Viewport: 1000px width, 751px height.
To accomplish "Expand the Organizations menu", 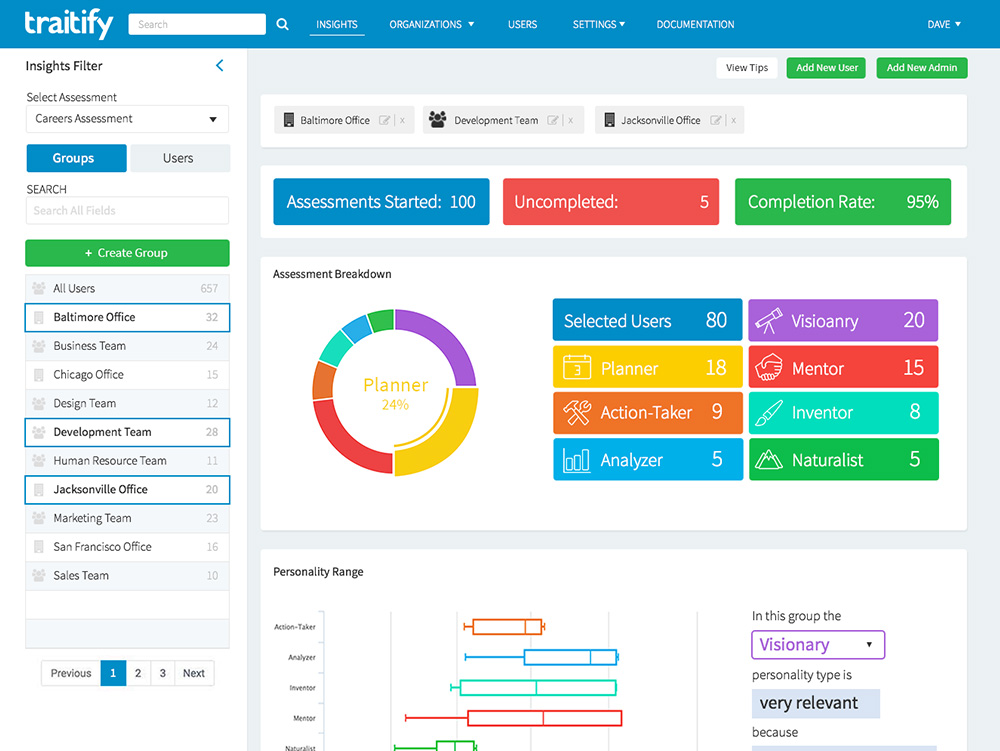I will click(x=431, y=24).
